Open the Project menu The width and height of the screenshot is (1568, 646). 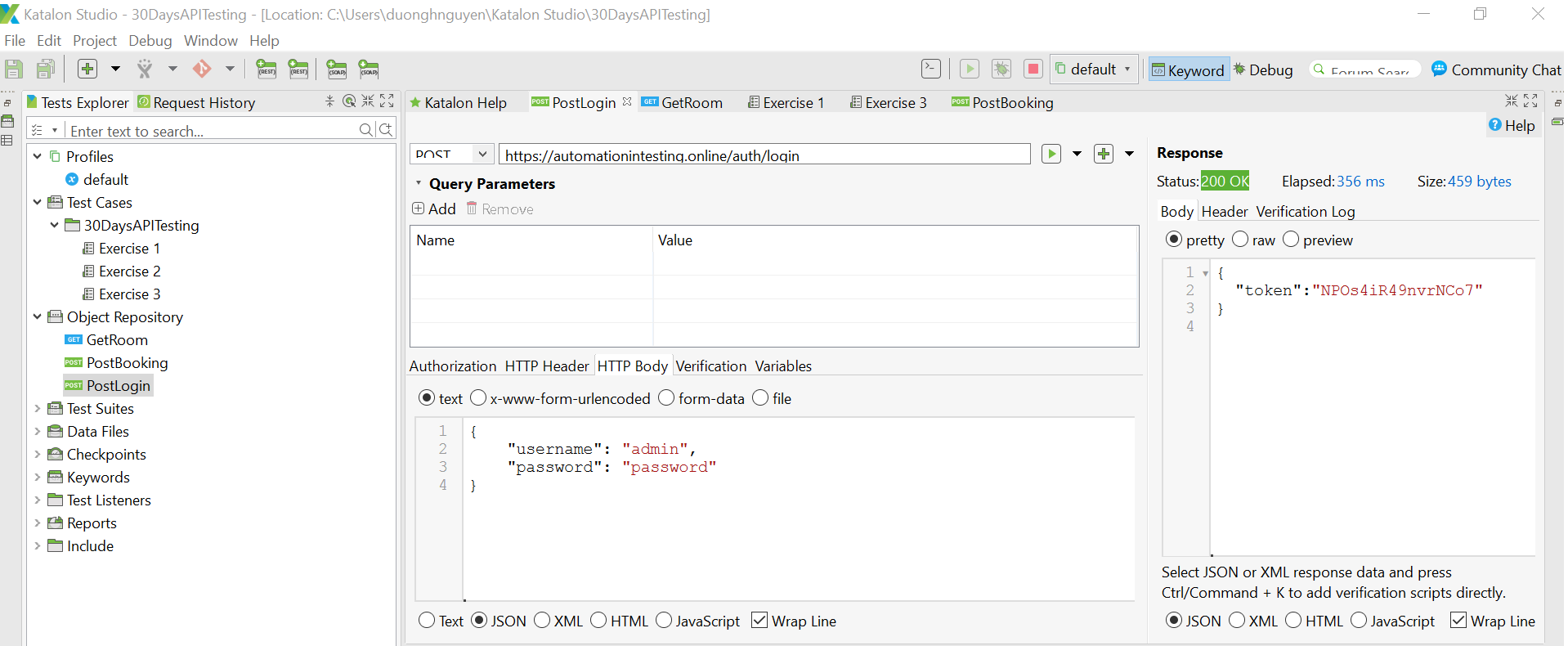click(x=95, y=40)
